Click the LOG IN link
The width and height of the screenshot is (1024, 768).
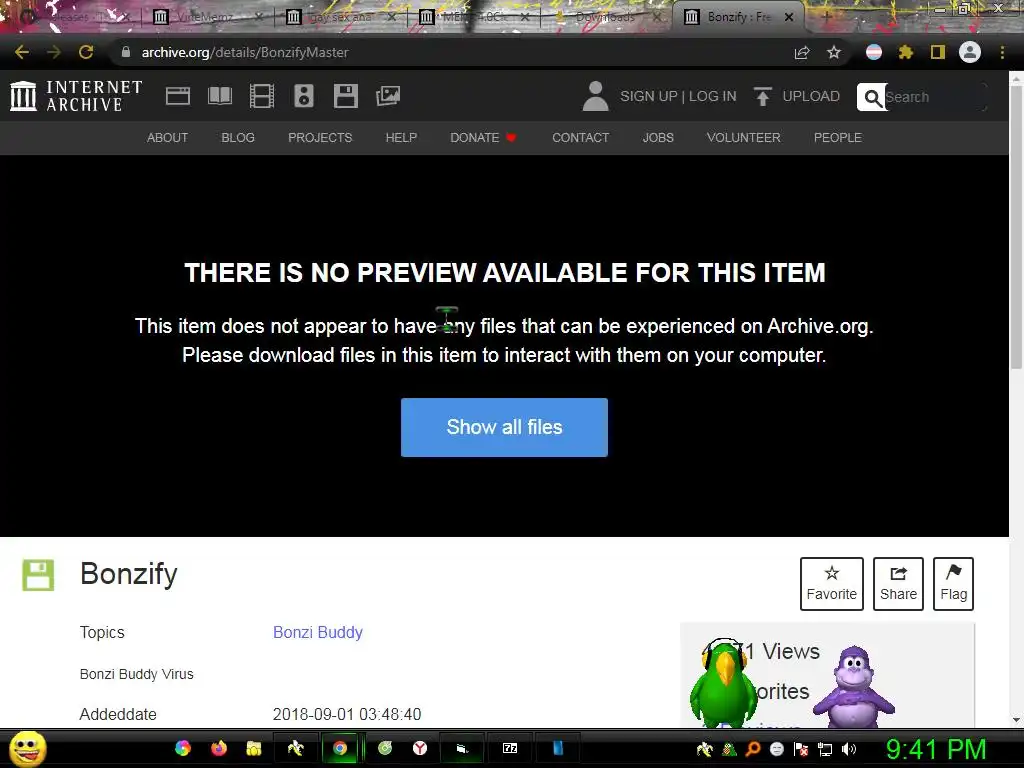712,96
